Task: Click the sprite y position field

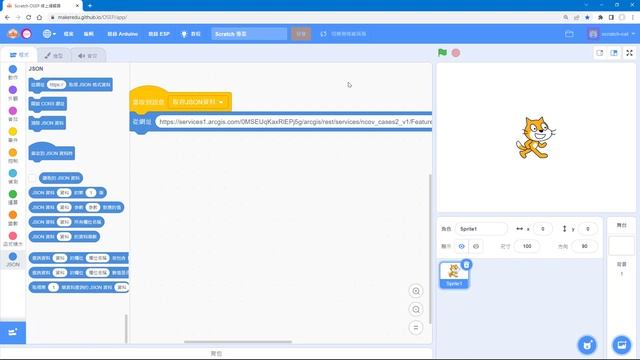Action: tap(587, 229)
